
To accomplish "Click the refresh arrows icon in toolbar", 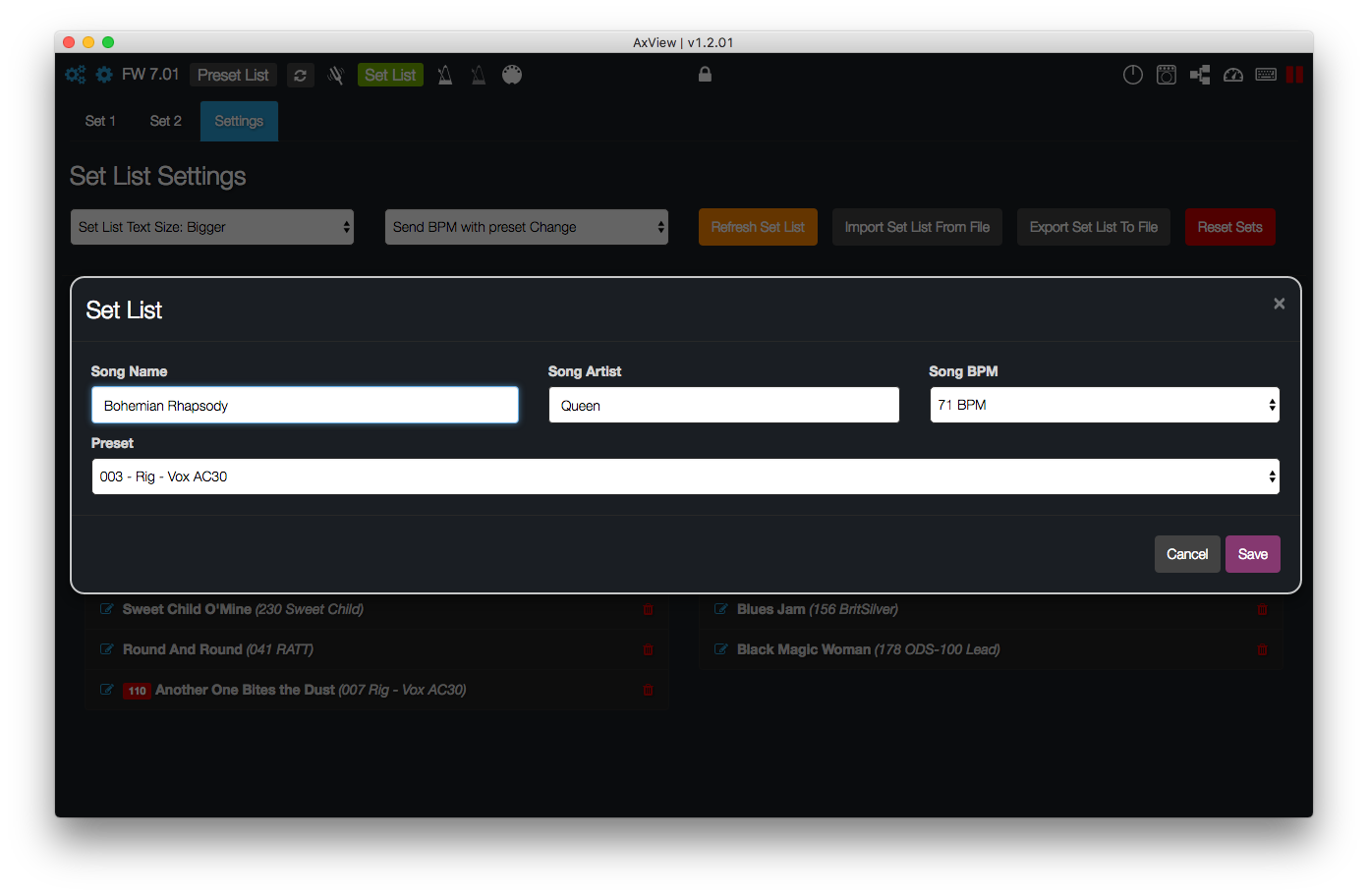I will coord(301,76).
